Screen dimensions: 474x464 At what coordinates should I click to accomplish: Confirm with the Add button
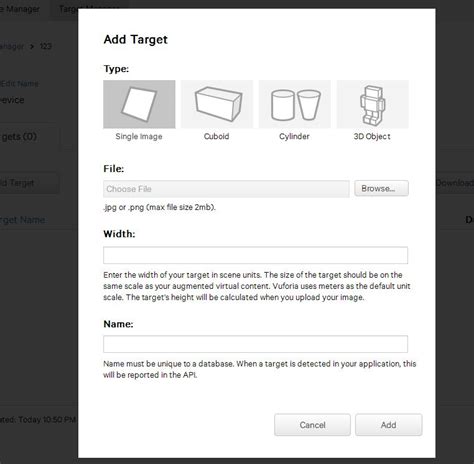click(x=389, y=425)
